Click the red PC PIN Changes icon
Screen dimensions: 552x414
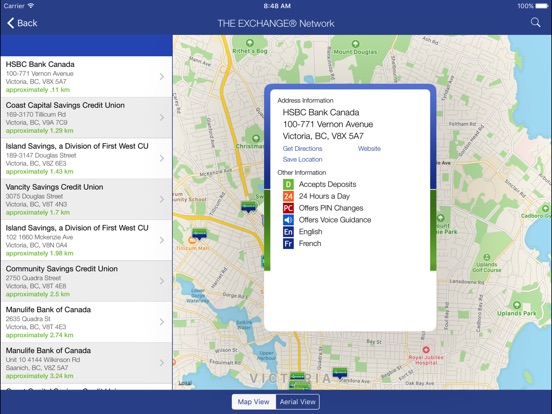[288, 208]
